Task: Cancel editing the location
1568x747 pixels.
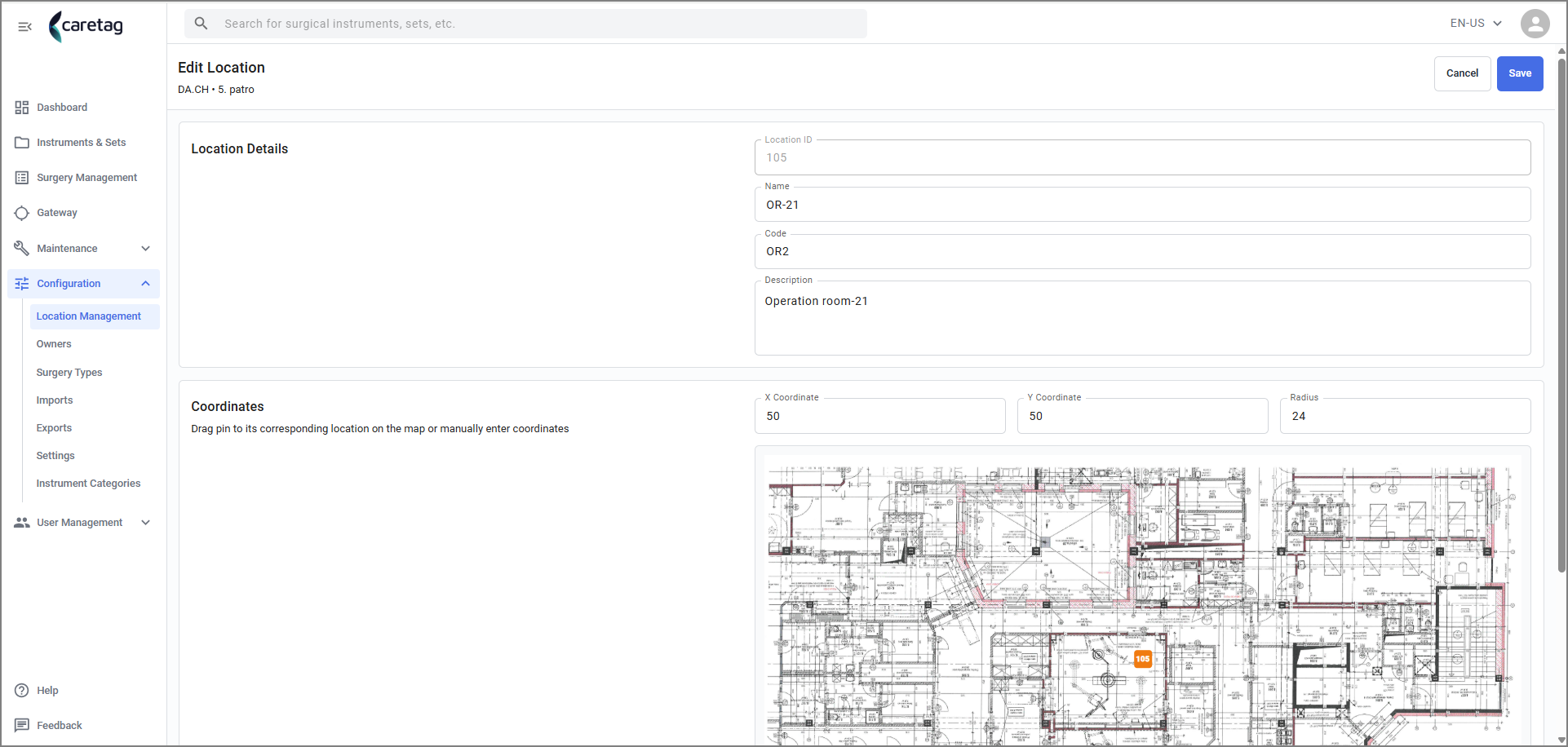Action: (1462, 73)
